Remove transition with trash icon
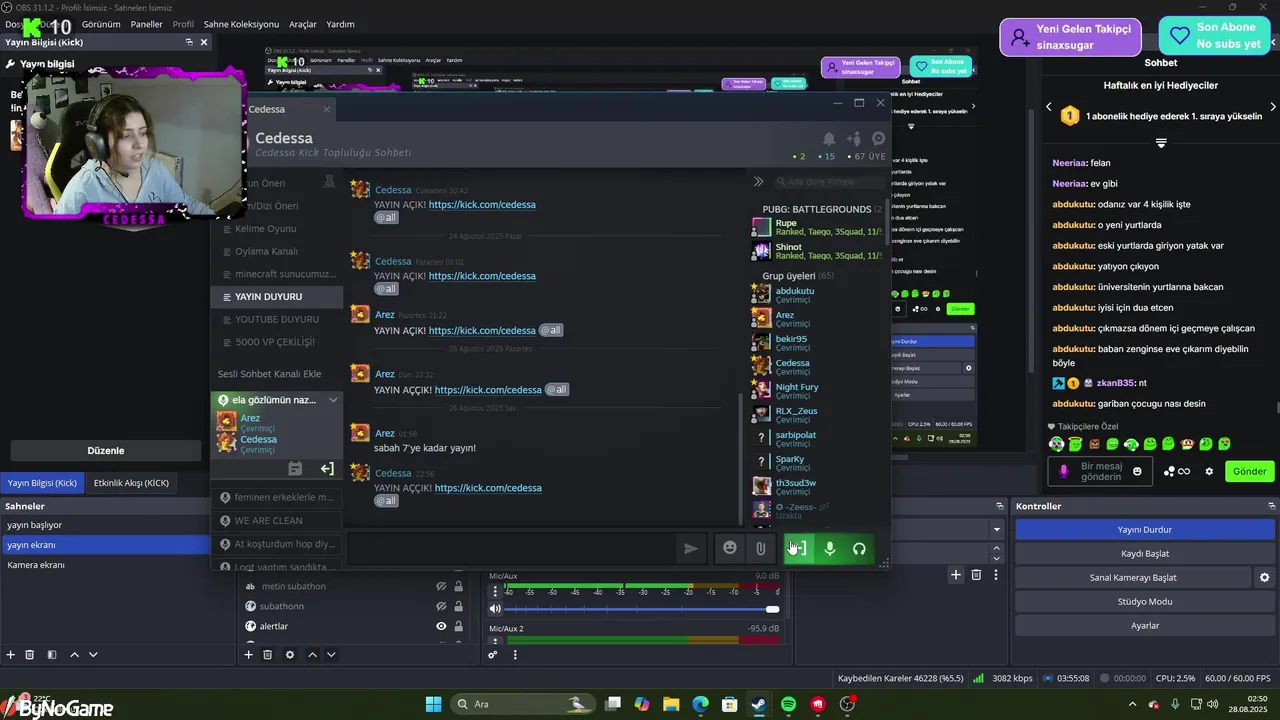The image size is (1280, 720). pyautogui.click(x=976, y=574)
